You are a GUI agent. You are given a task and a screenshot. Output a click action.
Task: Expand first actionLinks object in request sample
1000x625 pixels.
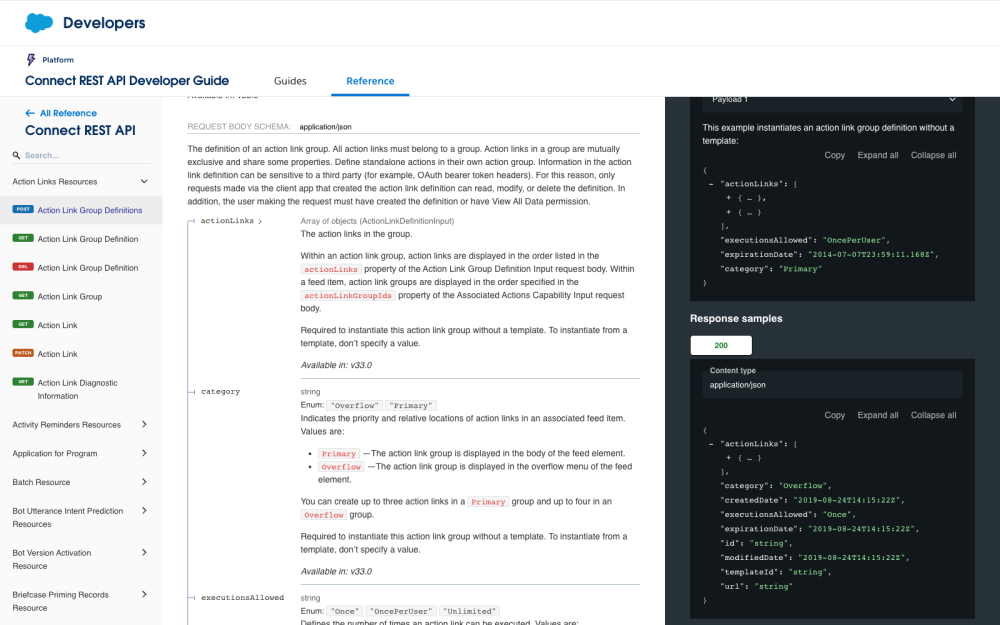(729, 198)
